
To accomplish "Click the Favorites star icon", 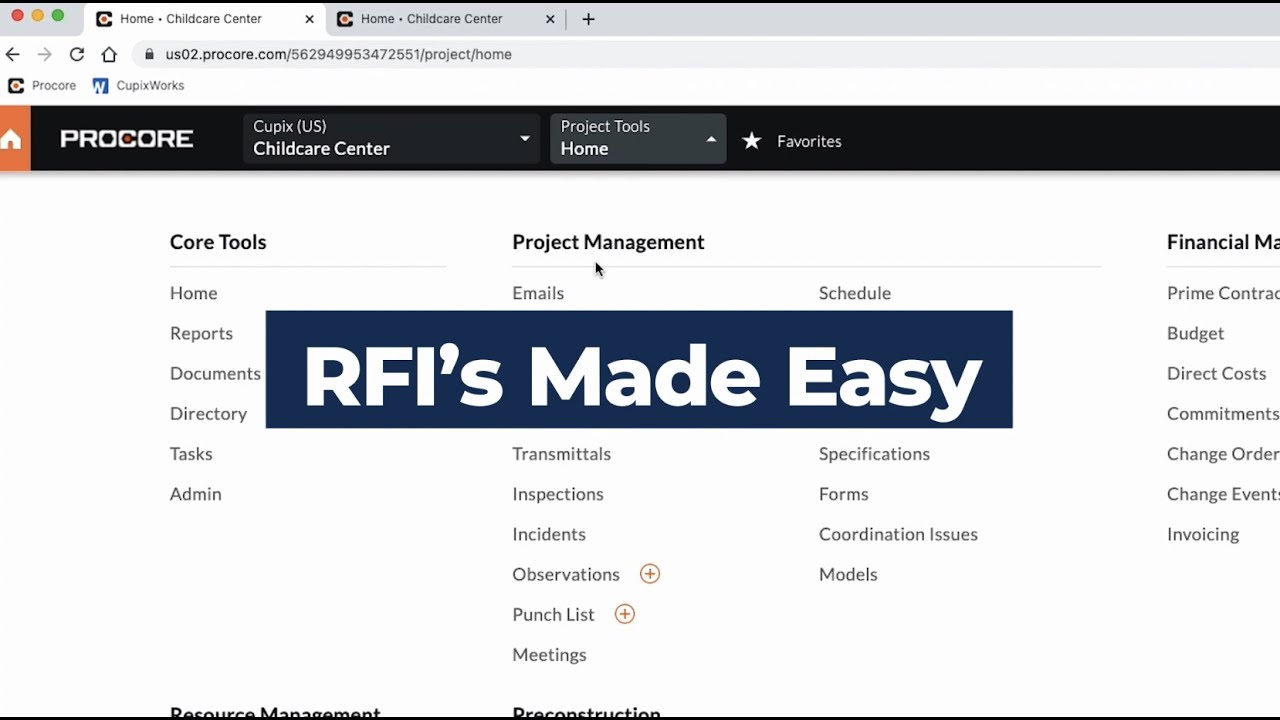I will point(752,141).
